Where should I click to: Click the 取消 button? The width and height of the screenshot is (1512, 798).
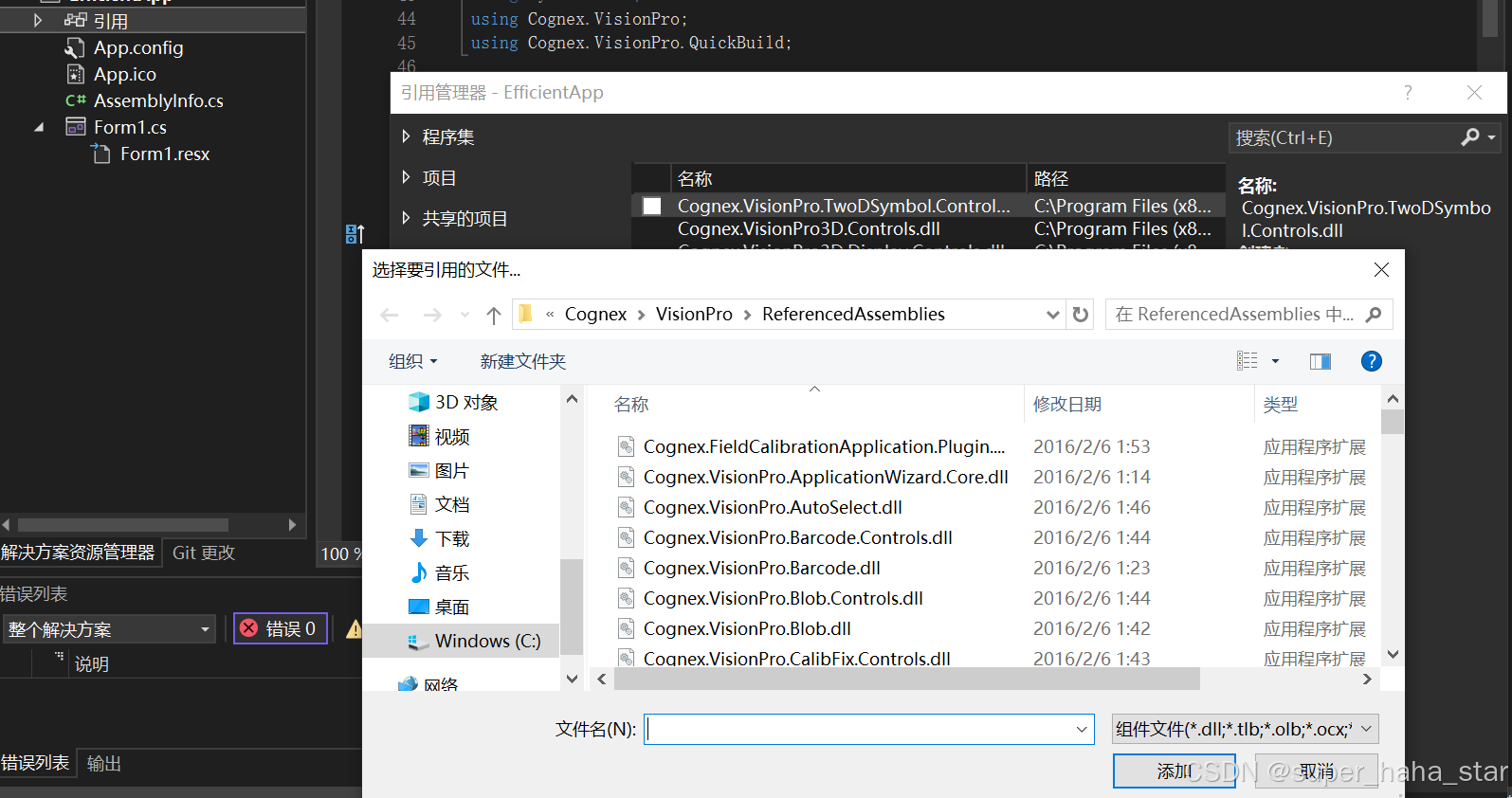coord(1317,771)
